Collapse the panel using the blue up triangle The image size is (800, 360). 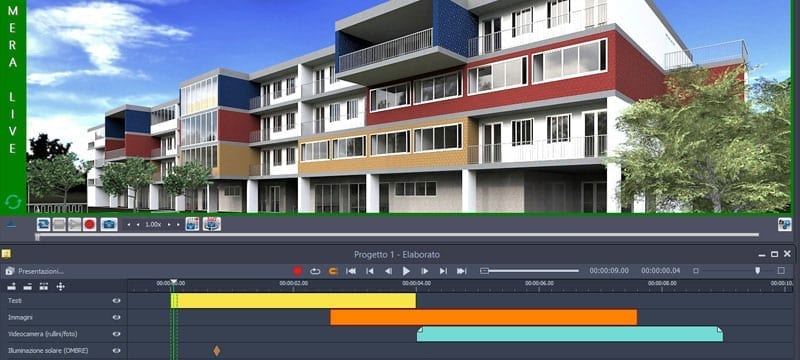[11, 224]
